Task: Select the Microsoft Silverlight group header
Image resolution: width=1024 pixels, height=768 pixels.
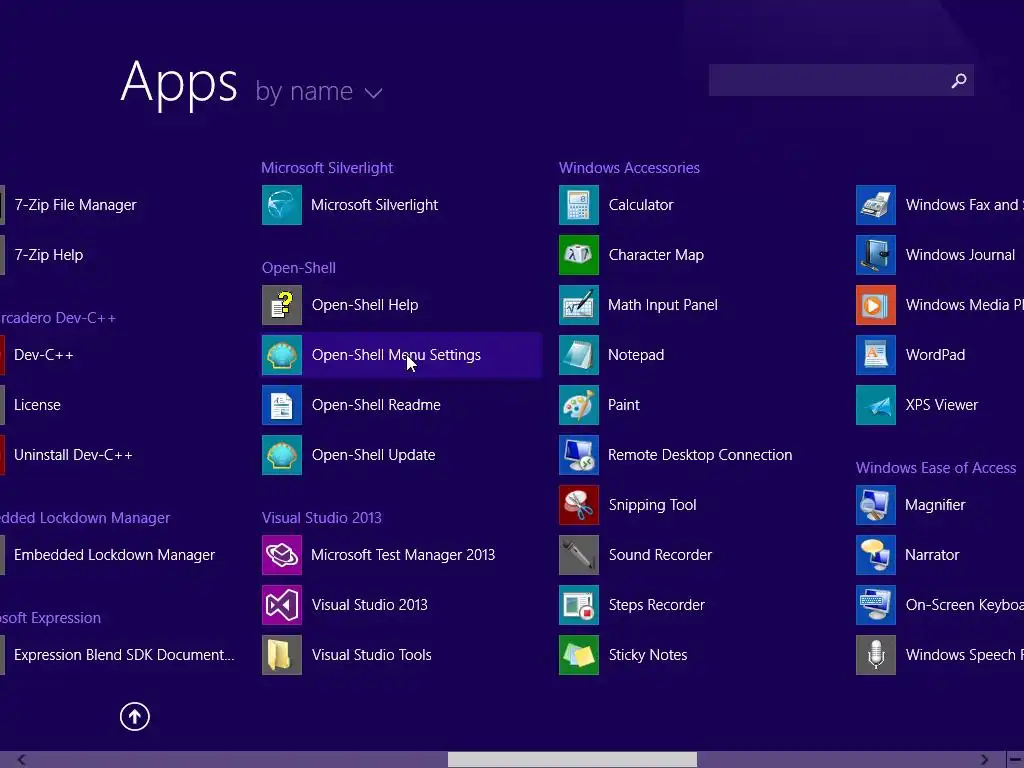Action: click(x=327, y=168)
